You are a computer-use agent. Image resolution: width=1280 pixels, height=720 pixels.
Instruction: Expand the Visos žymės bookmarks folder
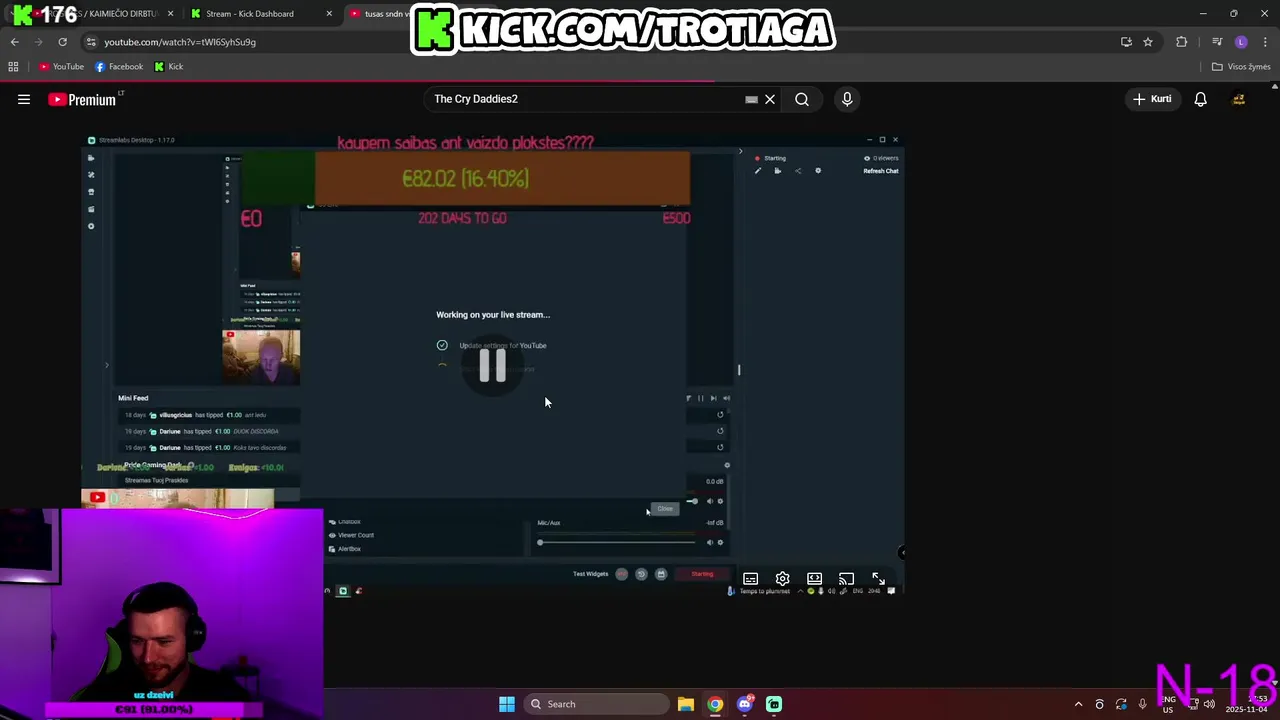tap(1240, 67)
